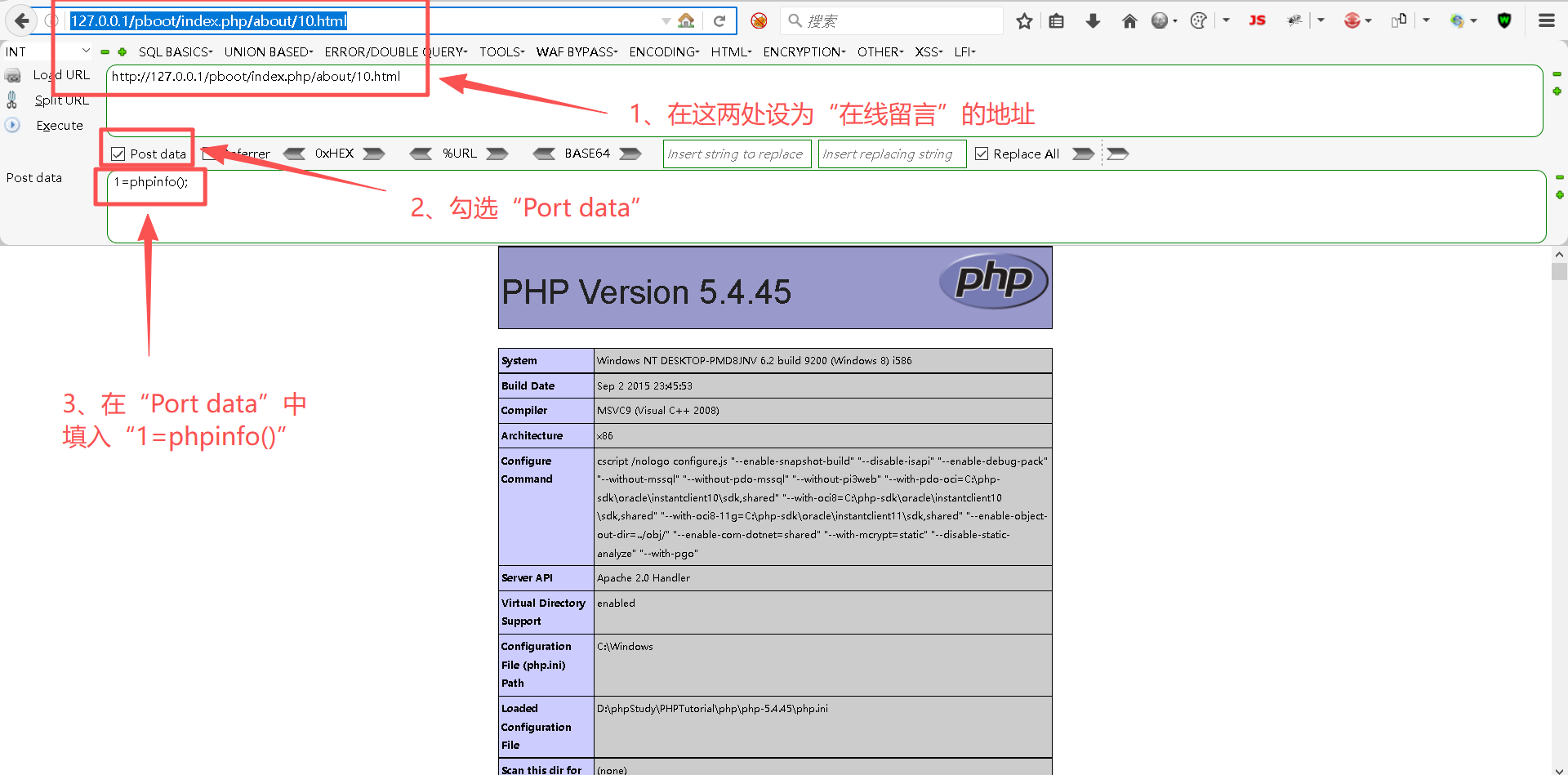Click the Execute button
This screenshot has width=1568, height=775.
[60, 126]
